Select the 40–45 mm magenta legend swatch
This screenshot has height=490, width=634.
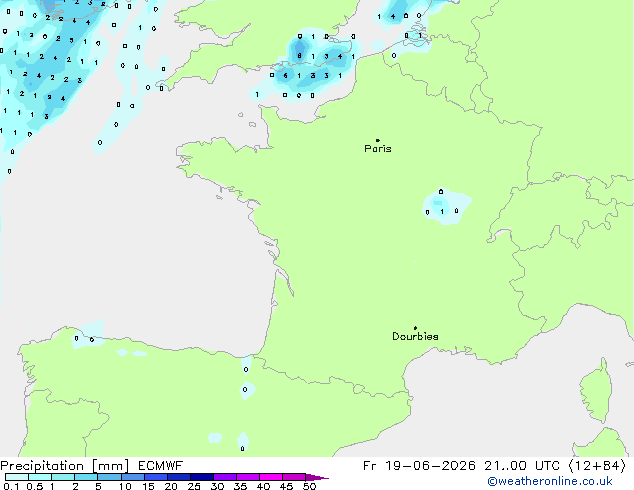point(271,477)
